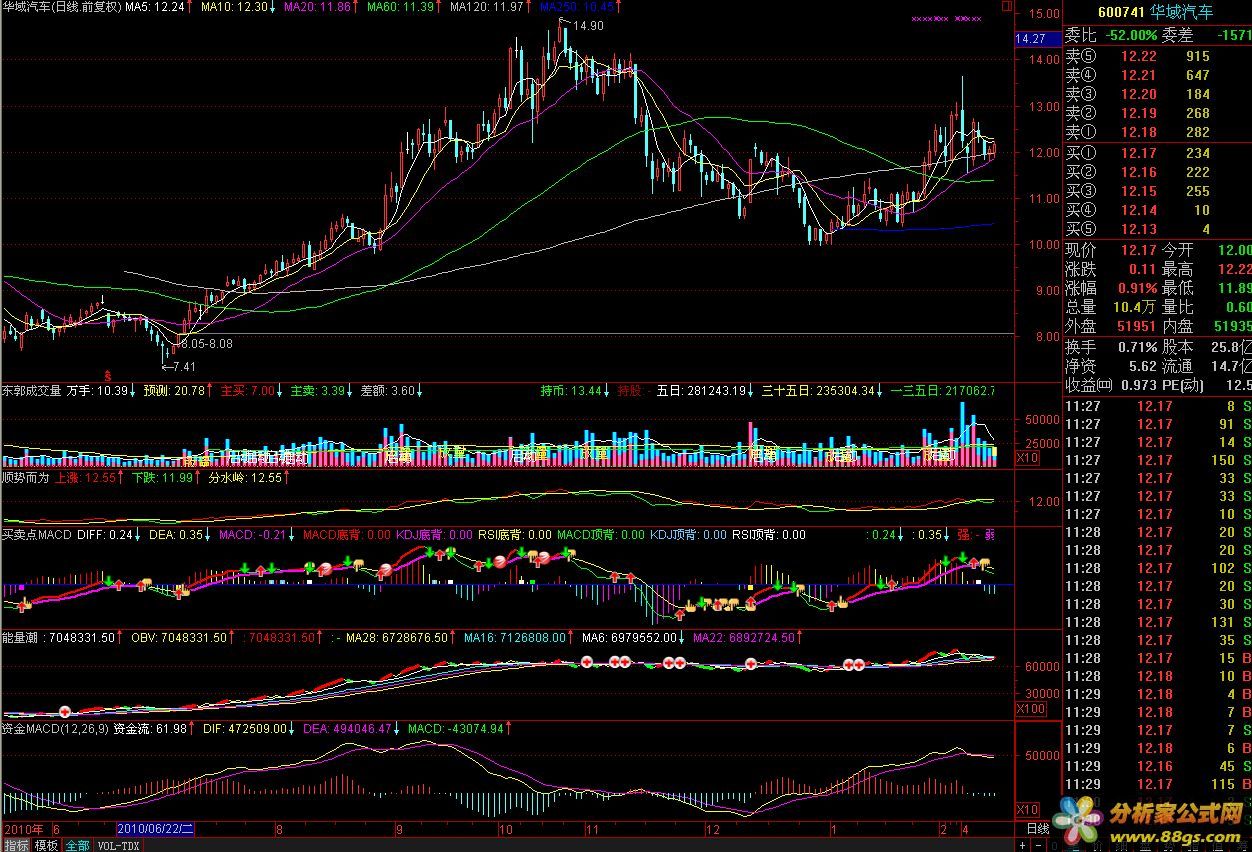Click the 卖① price 12.18
This screenshot has width=1252, height=852.
pyautogui.click(x=1138, y=132)
